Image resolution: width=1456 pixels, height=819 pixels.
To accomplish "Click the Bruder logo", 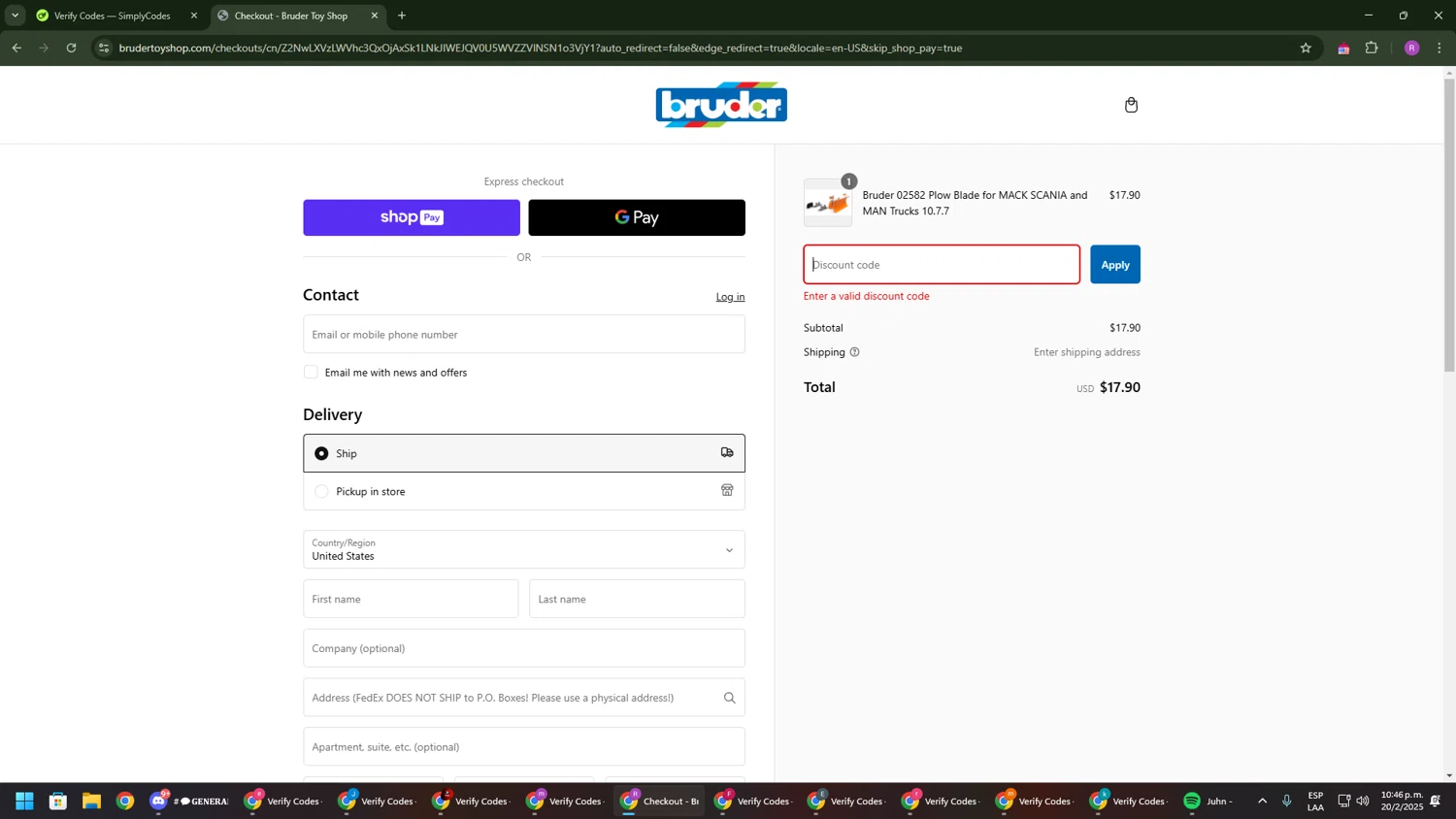I will click(x=721, y=105).
